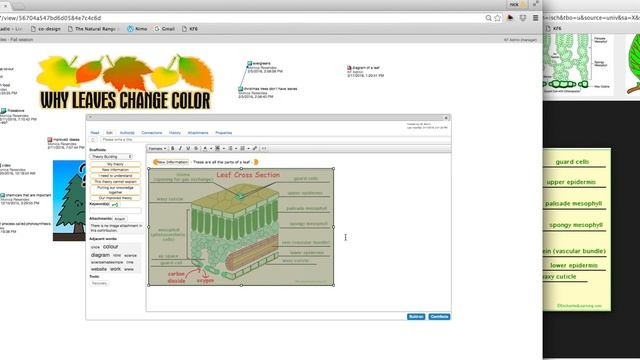This screenshot has height=360, width=640.
Task: Open the 'chemicals that are important' note icon
Action: pyautogui.click(x=2, y=196)
